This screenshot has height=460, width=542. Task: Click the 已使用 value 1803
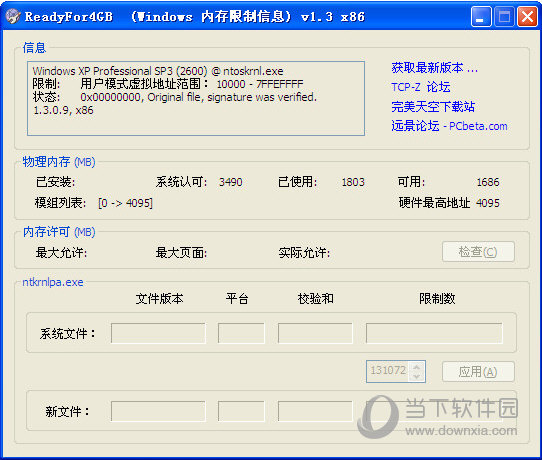pos(353,182)
